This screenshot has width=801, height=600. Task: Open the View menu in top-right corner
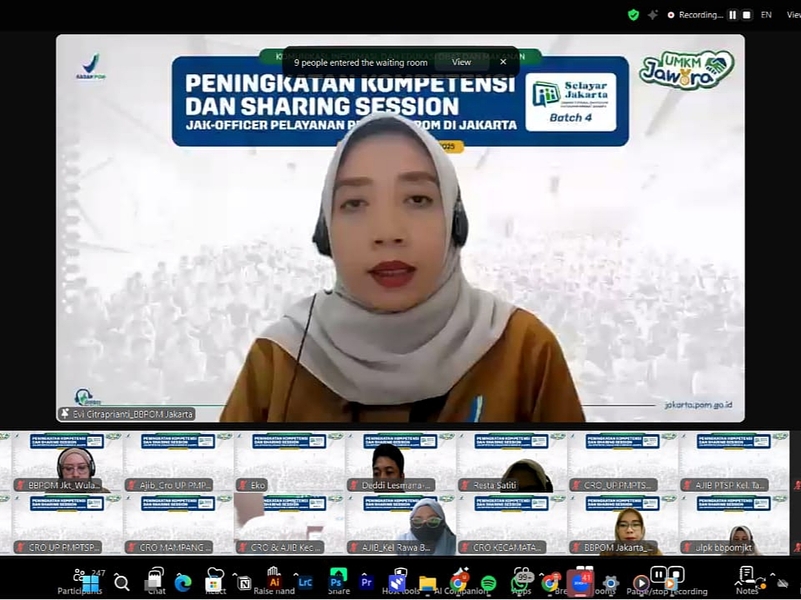793,15
